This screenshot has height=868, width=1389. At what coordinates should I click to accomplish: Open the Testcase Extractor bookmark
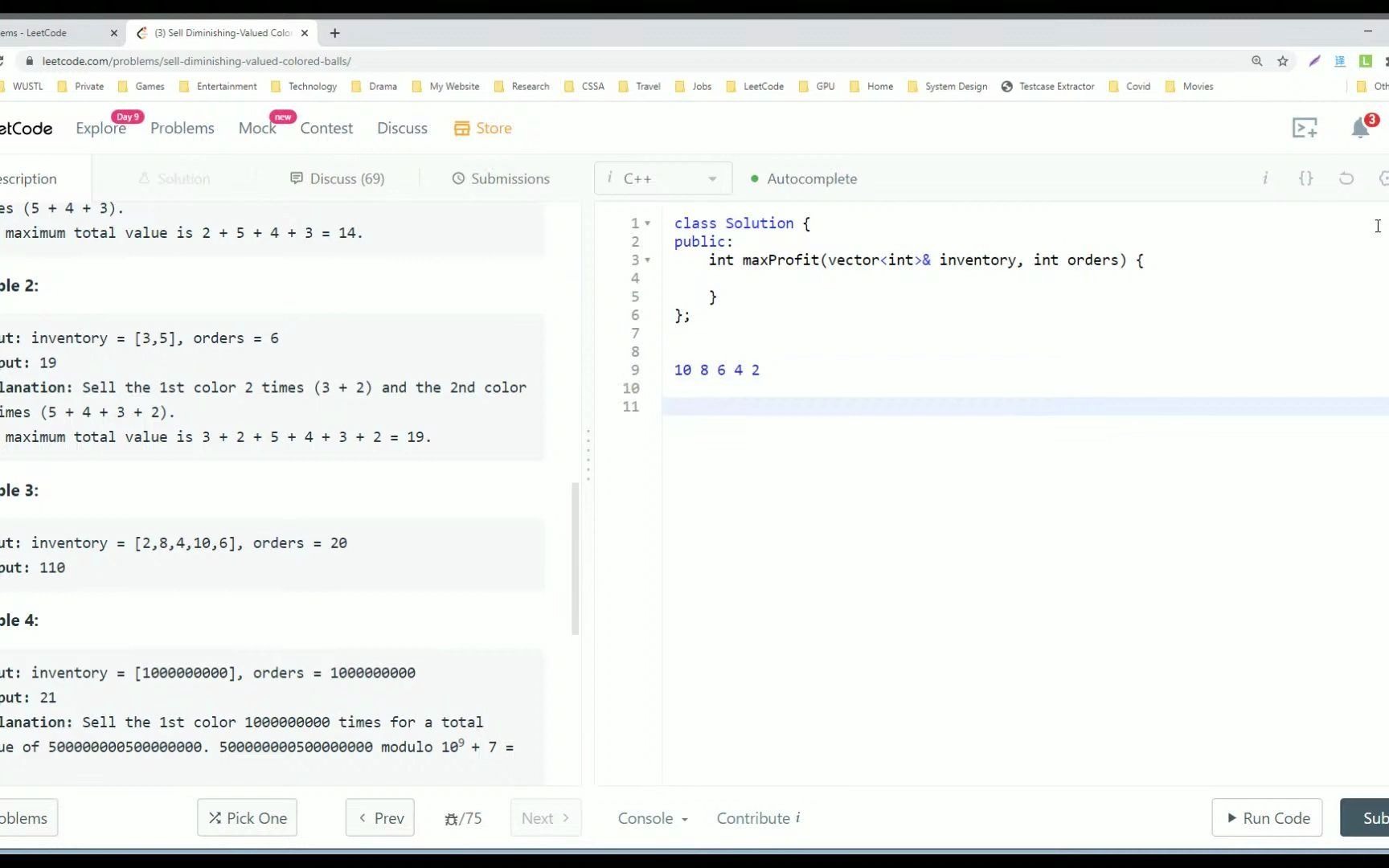1048,86
